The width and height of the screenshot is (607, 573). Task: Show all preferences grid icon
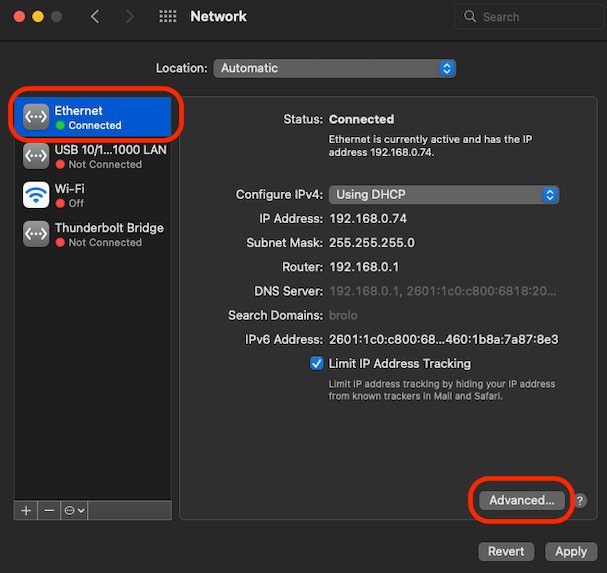point(168,16)
